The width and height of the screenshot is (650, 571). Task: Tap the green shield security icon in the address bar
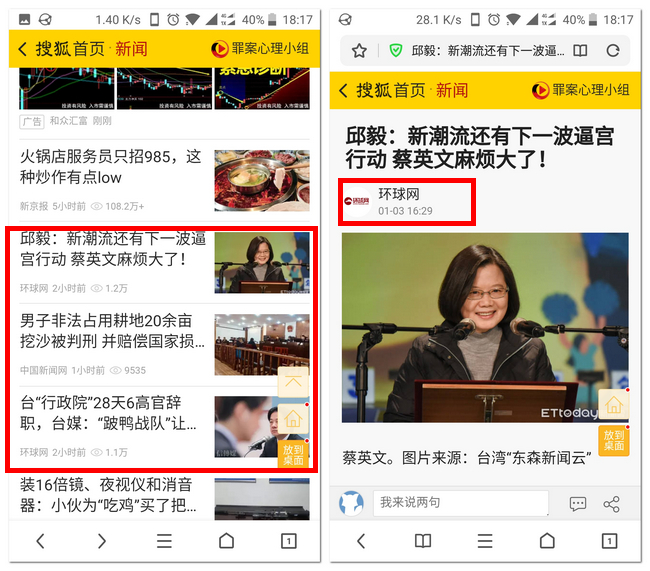[396, 51]
